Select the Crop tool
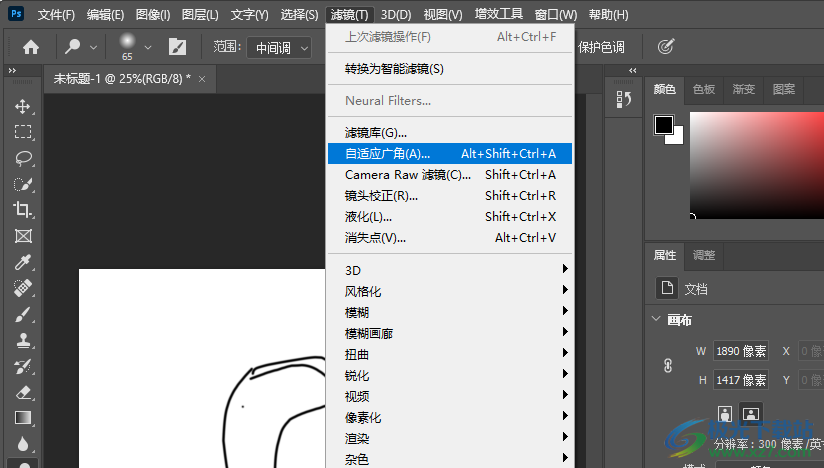 coord(23,210)
